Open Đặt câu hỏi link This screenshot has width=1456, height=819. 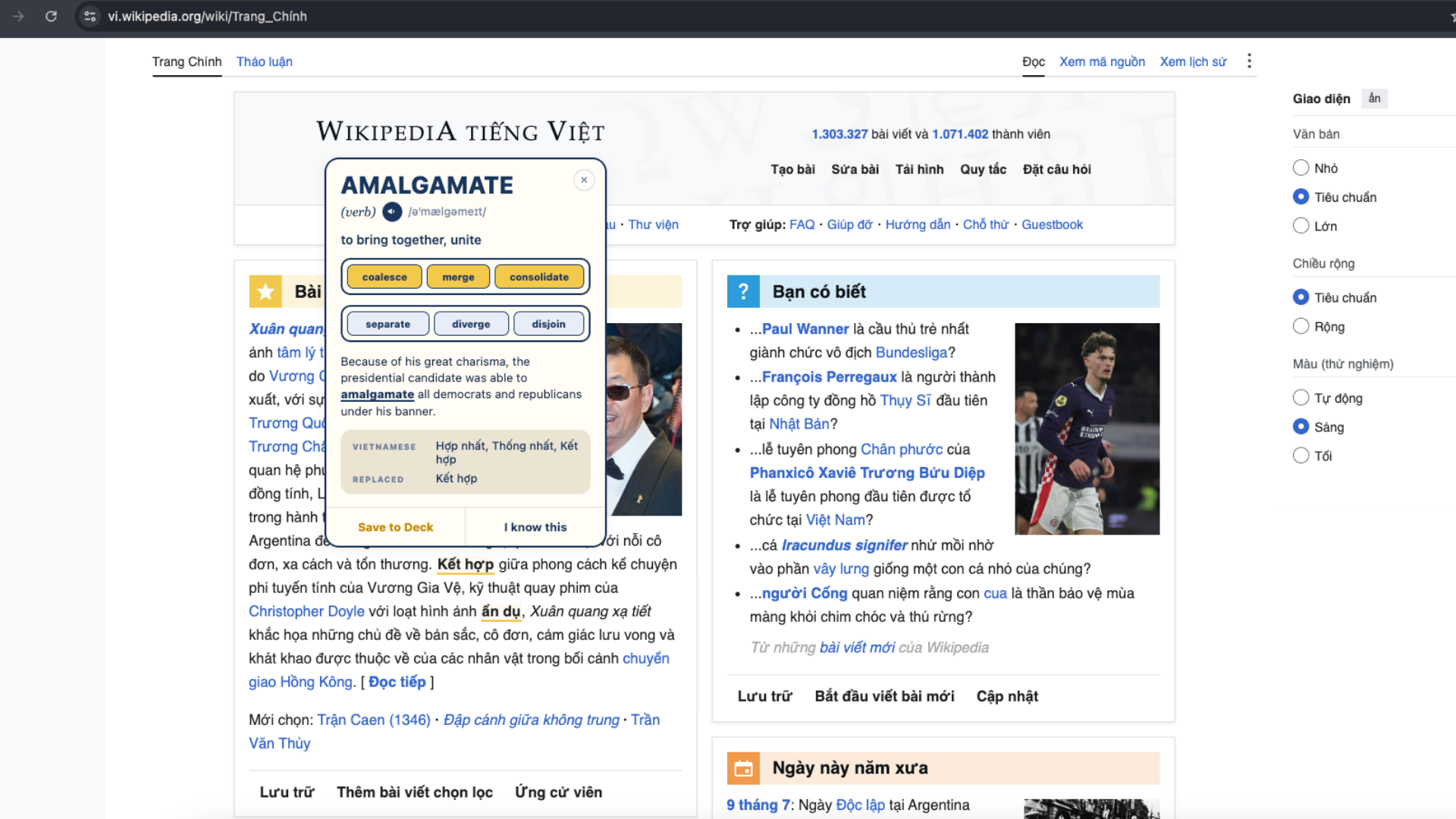[1056, 169]
